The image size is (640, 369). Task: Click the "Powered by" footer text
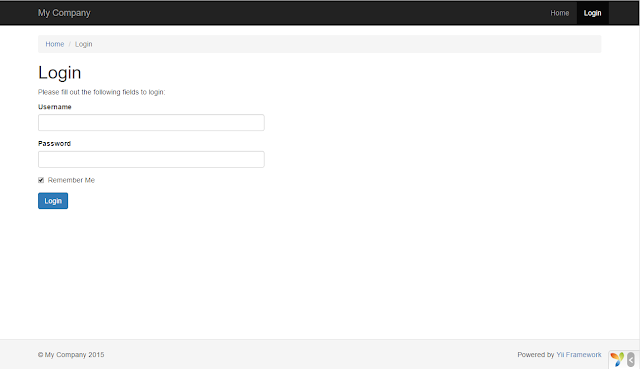[x=536, y=355]
